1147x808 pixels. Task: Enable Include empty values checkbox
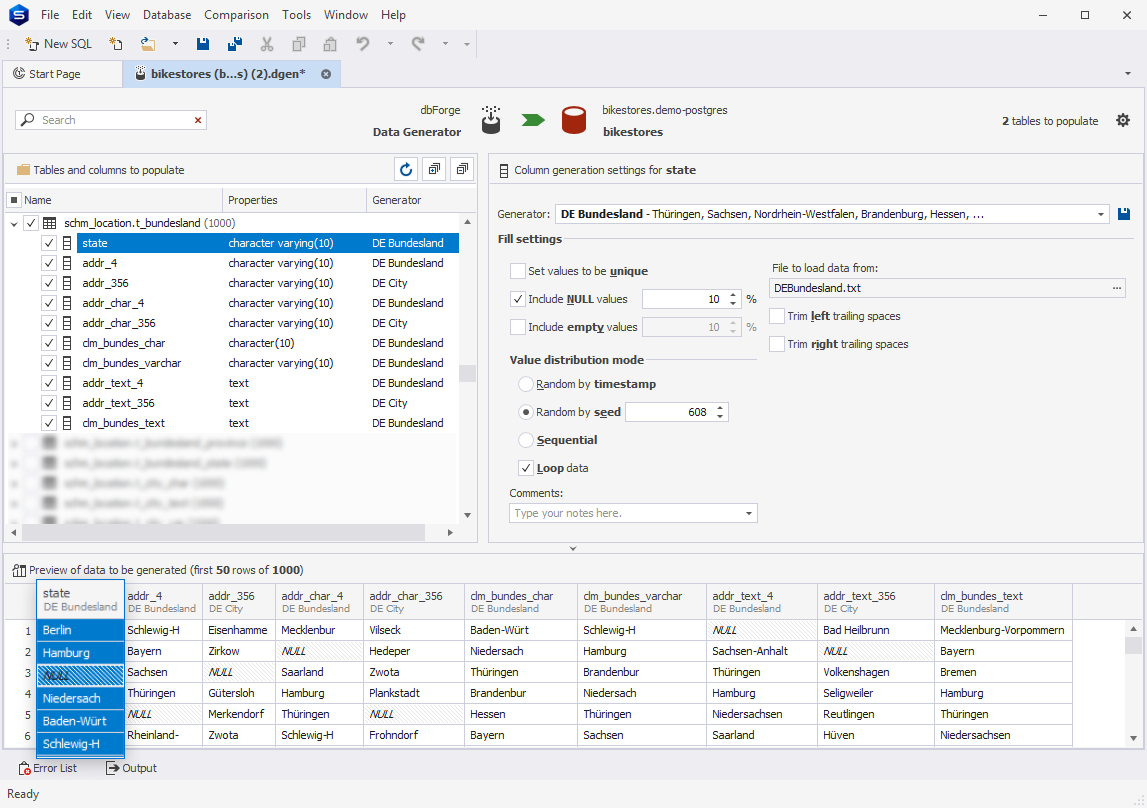point(518,327)
